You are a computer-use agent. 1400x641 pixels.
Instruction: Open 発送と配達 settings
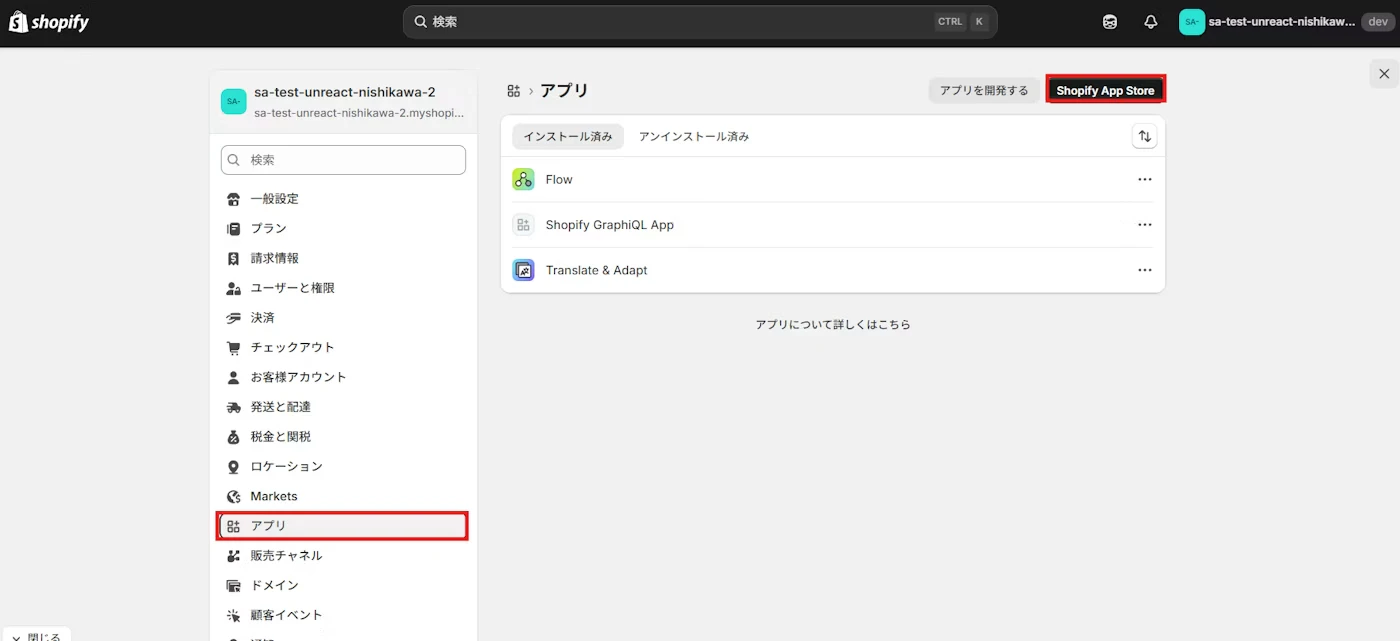[x=343, y=407]
